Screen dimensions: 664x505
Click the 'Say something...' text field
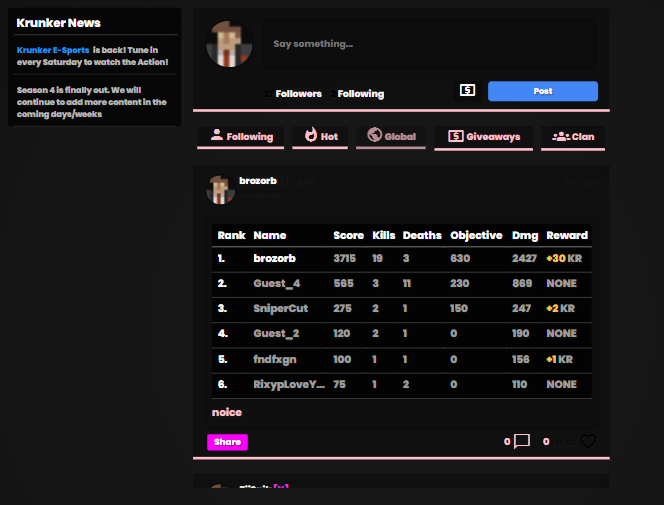[430, 44]
